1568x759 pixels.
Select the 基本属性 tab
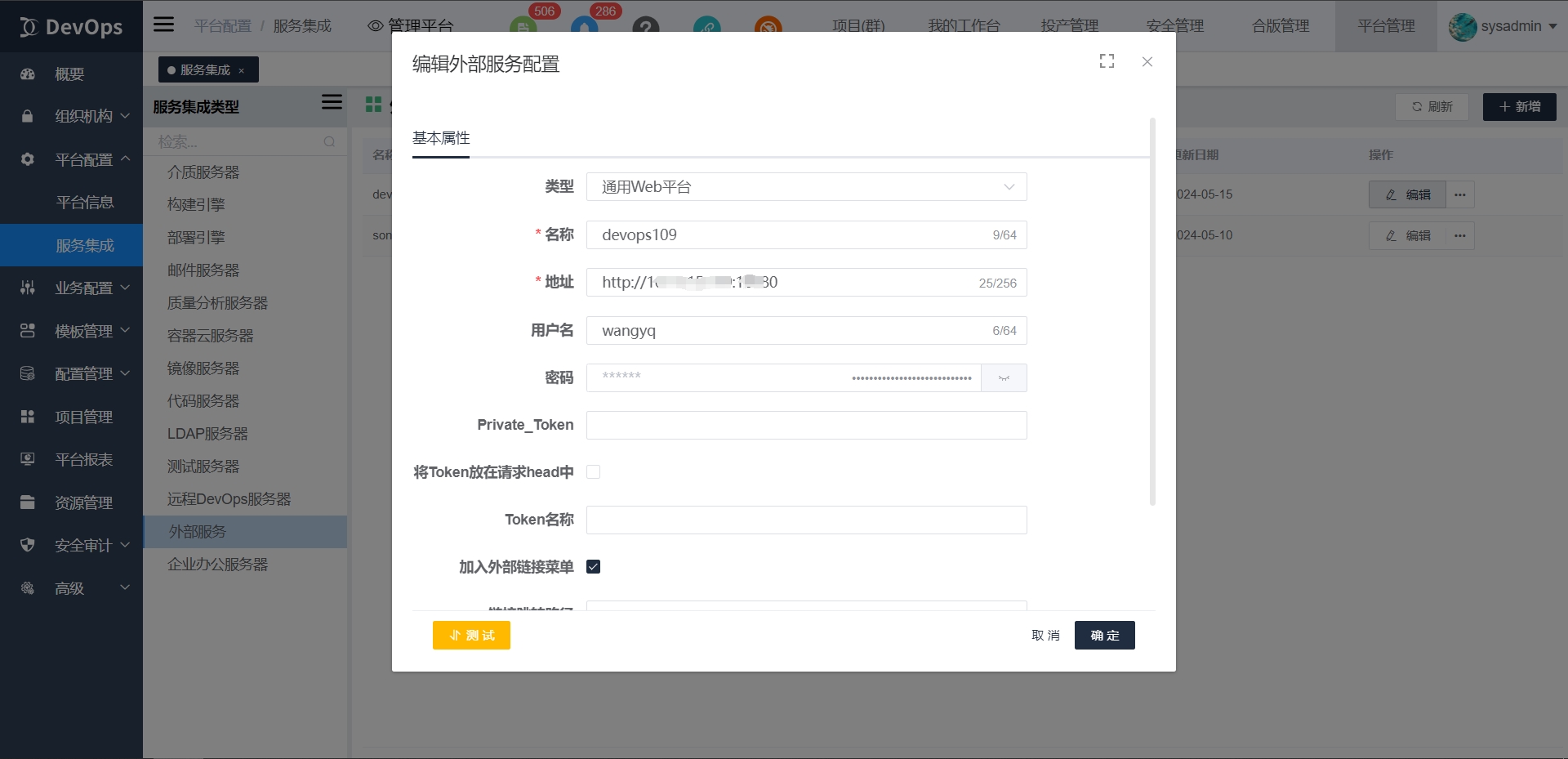point(441,138)
